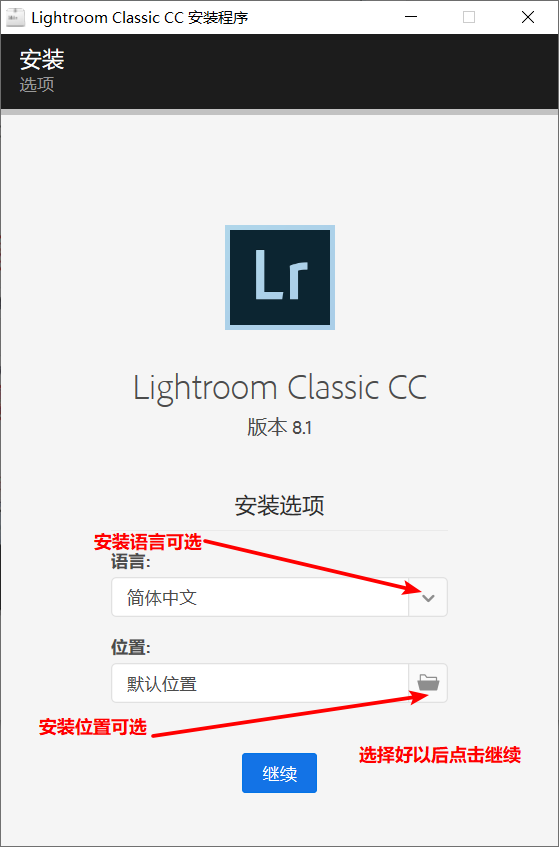This screenshot has width=559, height=847.
Task: Click the folder browse icon for install location
Action: tap(428, 683)
